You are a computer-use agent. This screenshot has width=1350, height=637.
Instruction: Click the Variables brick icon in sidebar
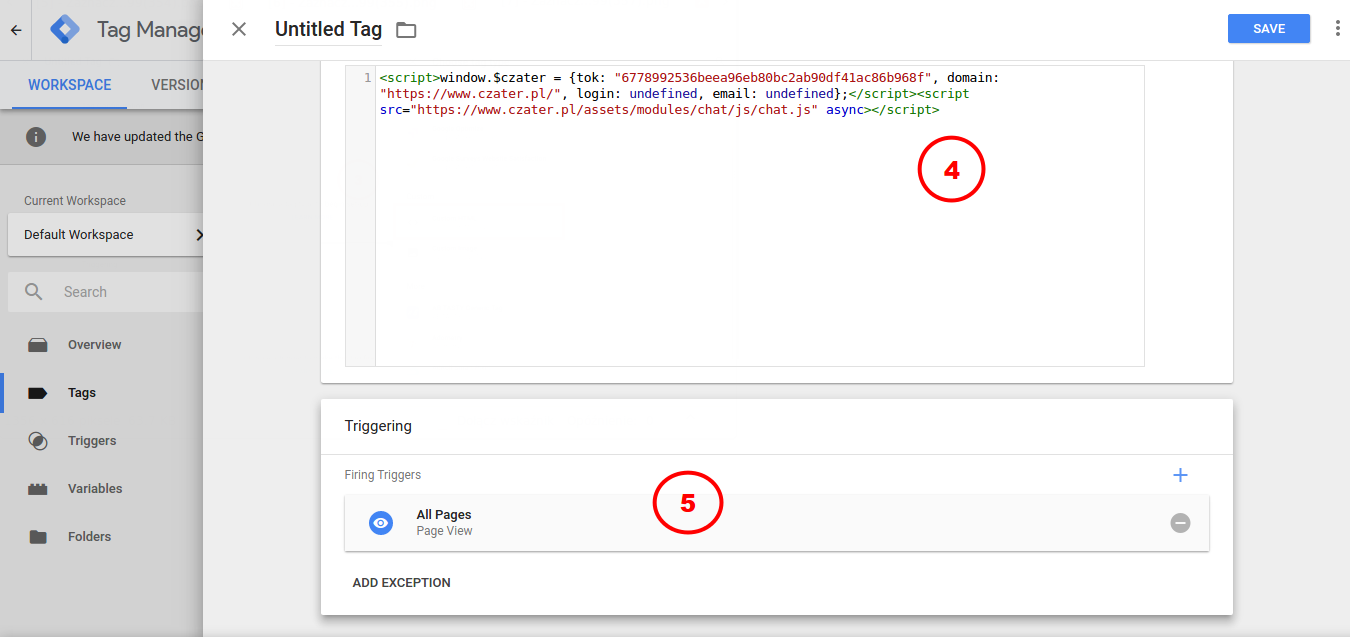[x=38, y=489]
